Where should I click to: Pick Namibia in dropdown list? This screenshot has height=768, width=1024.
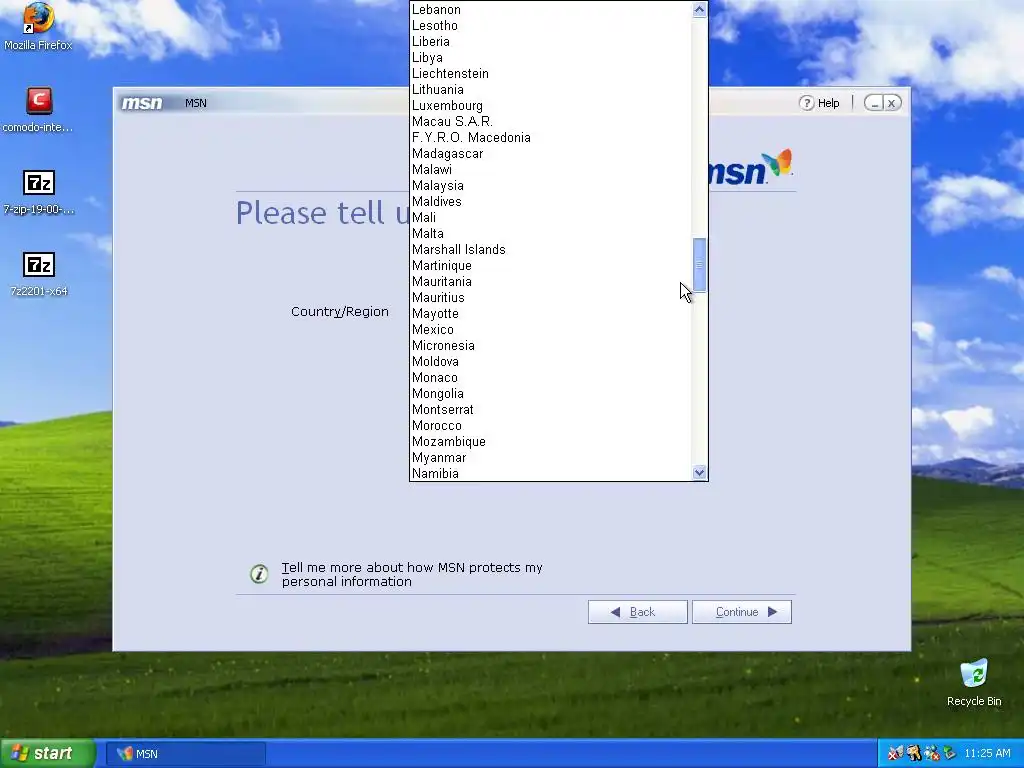click(551, 473)
